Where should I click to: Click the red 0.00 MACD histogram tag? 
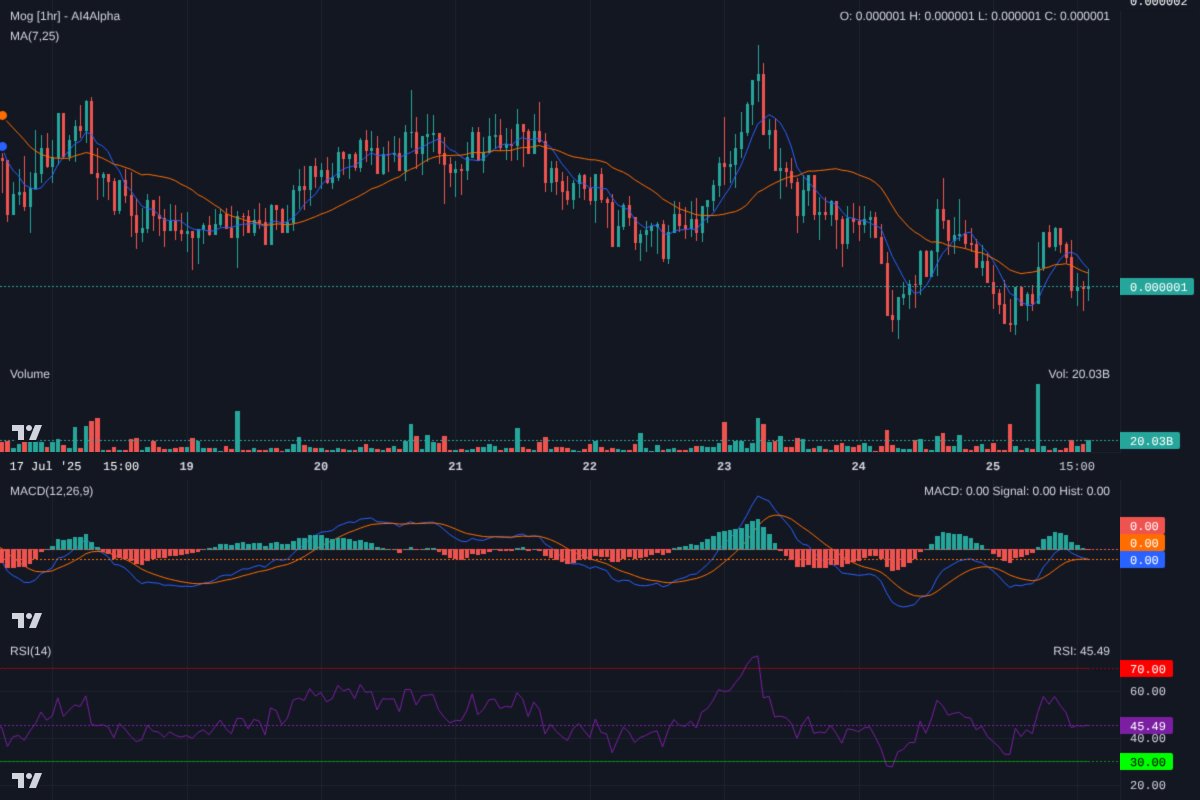(x=1143, y=526)
